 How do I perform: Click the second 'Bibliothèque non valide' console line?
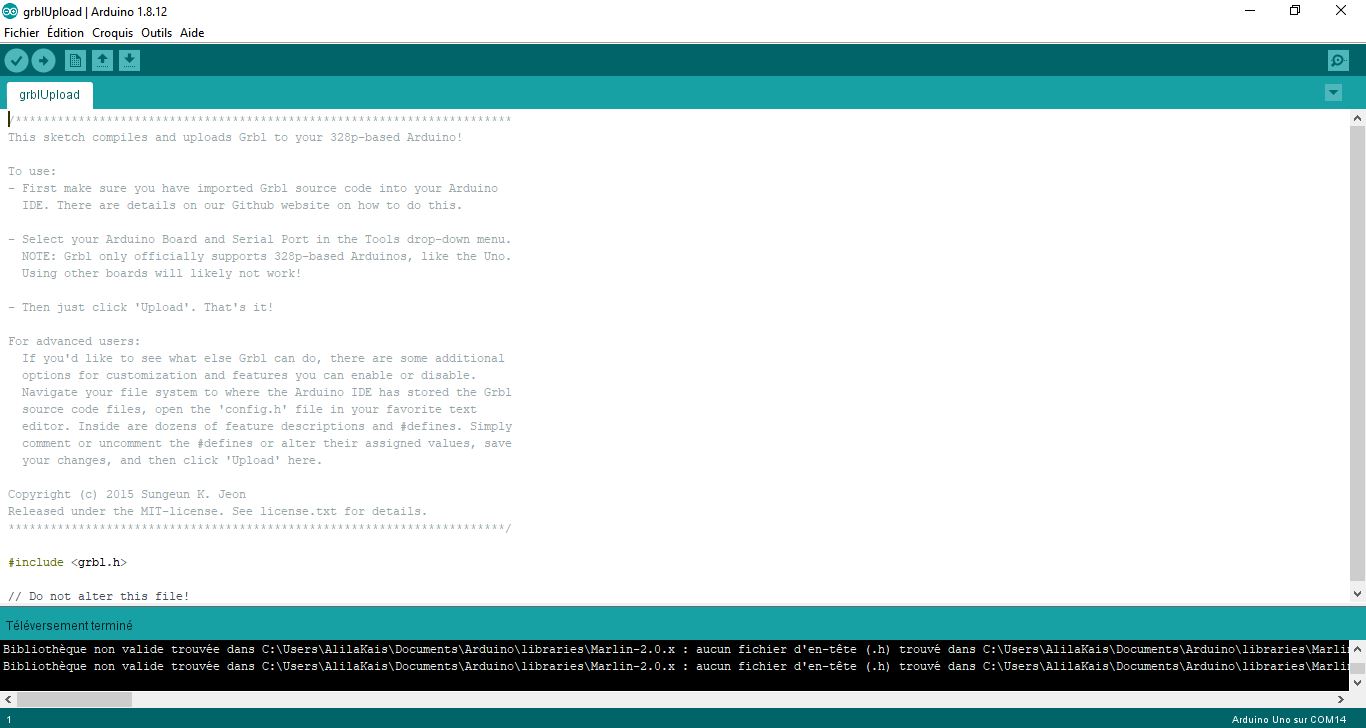tap(675, 666)
